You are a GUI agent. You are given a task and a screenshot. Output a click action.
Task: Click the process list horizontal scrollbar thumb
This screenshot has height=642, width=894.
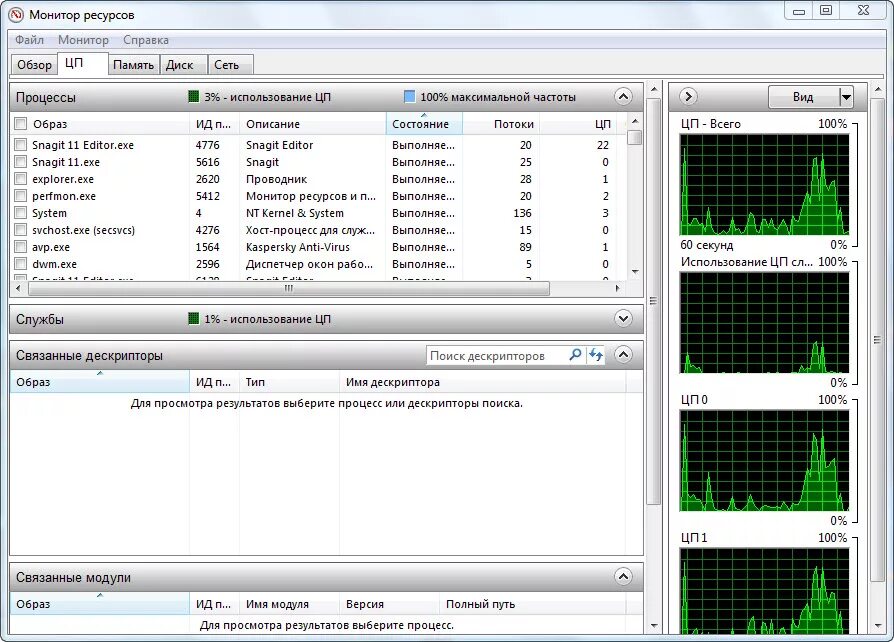click(x=288, y=289)
